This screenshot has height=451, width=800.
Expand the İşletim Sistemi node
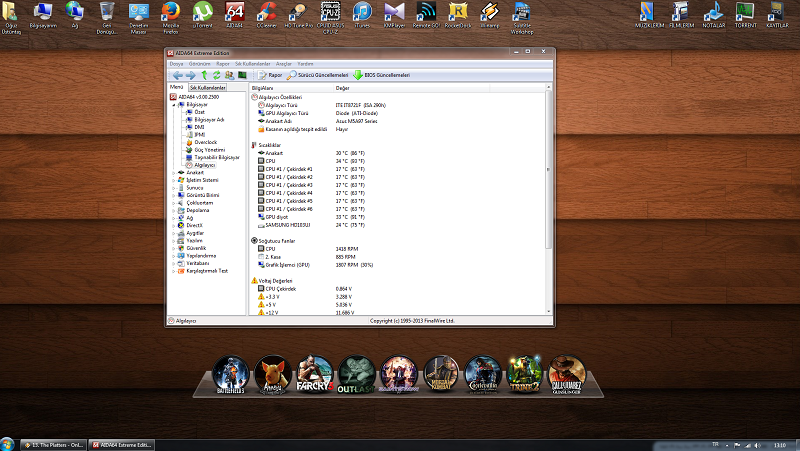coord(172,180)
